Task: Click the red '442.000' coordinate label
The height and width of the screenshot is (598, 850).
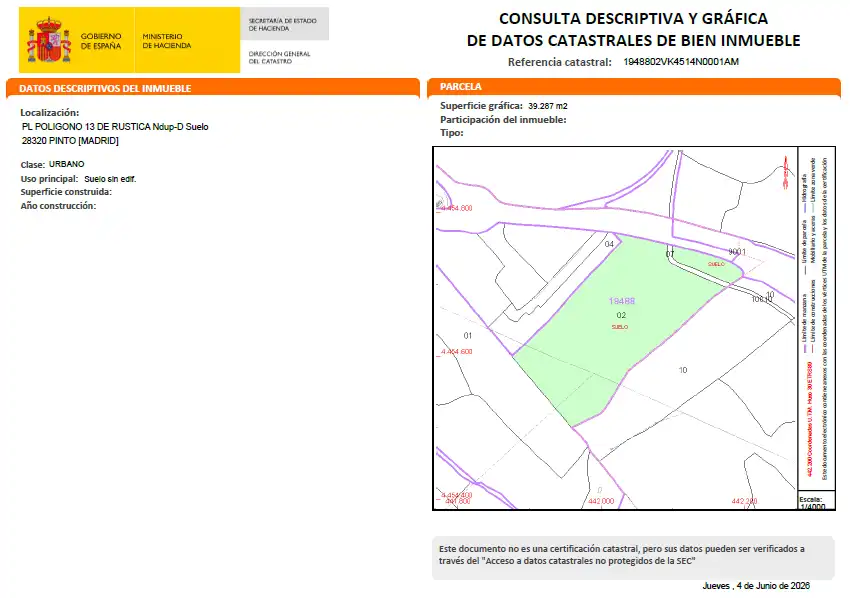Action: point(601,501)
